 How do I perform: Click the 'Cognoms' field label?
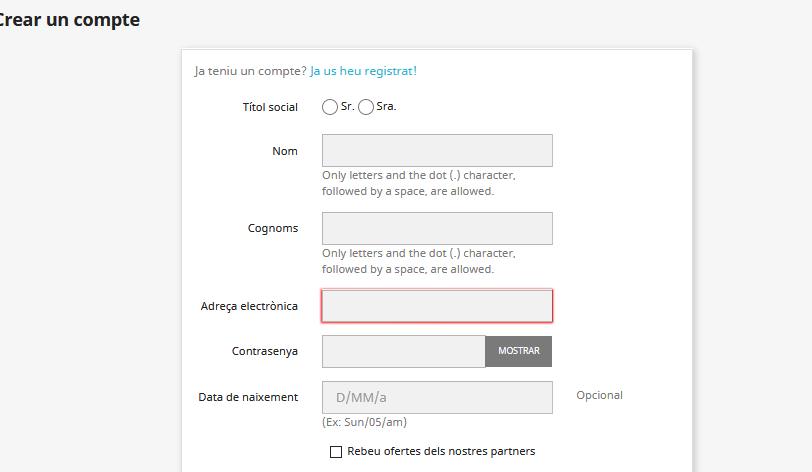273,228
